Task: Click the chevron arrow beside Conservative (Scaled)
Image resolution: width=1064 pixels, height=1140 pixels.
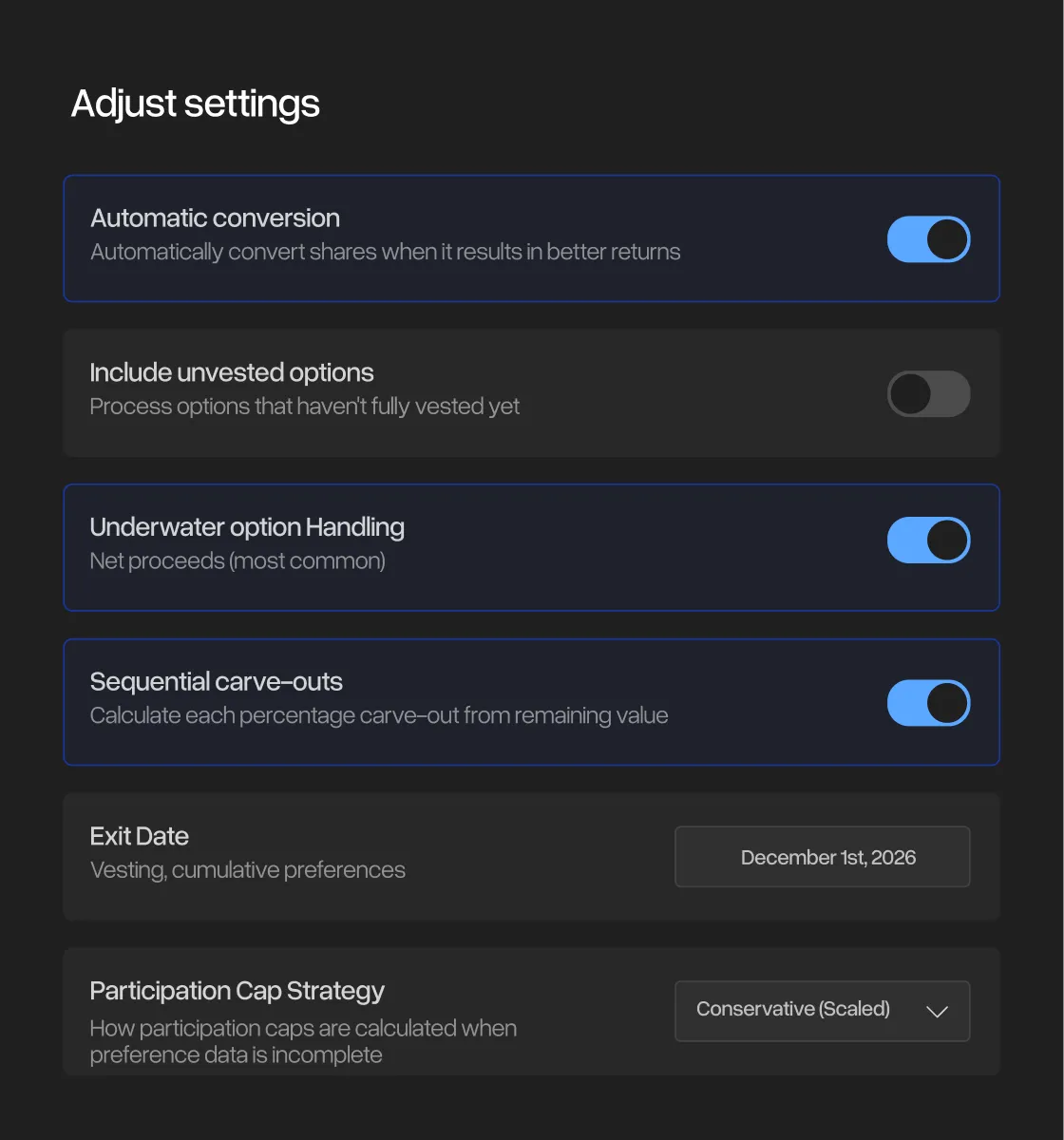Action: pyautogui.click(x=937, y=1012)
